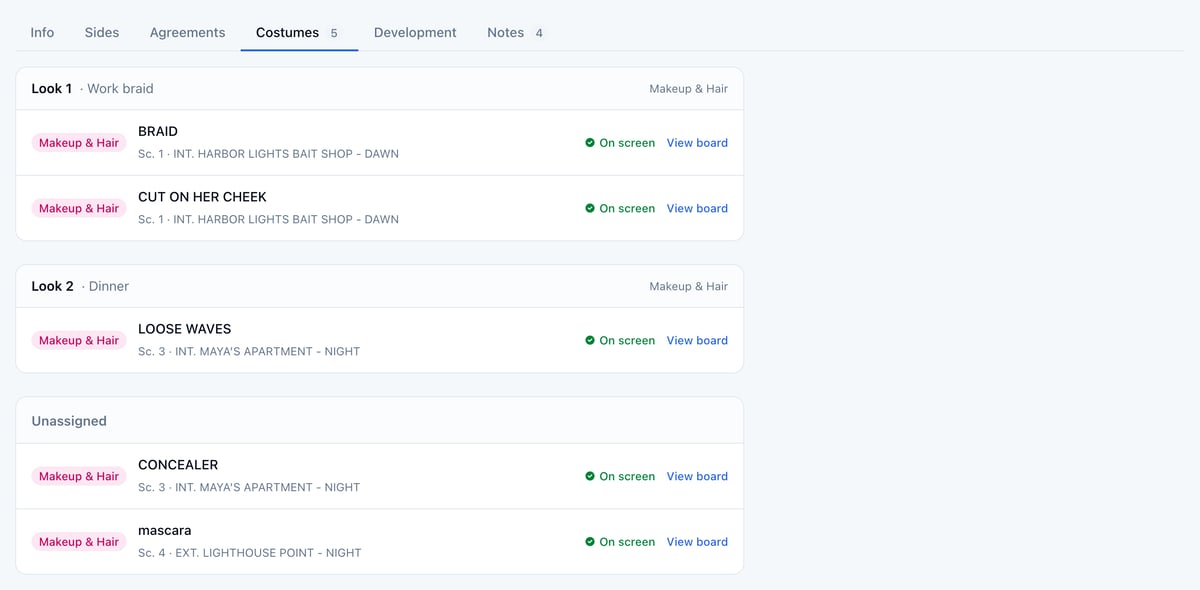1200x590 pixels.
Task: Click the Makeup & Hair tag on BRAID
Action: (79, 143)
